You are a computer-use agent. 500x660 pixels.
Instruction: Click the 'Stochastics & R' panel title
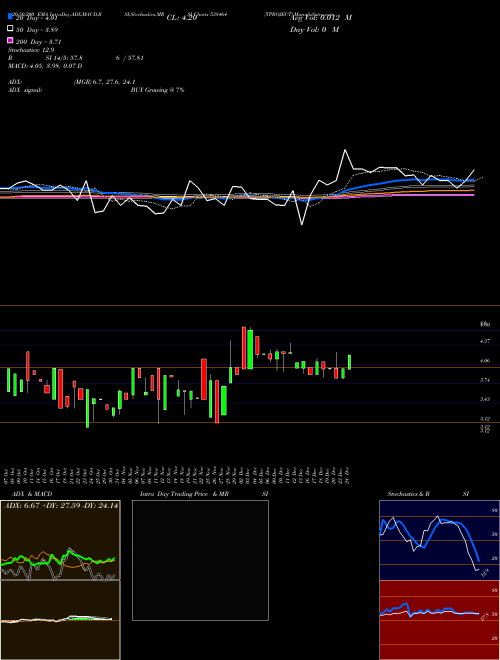click(x=408, y=494)
